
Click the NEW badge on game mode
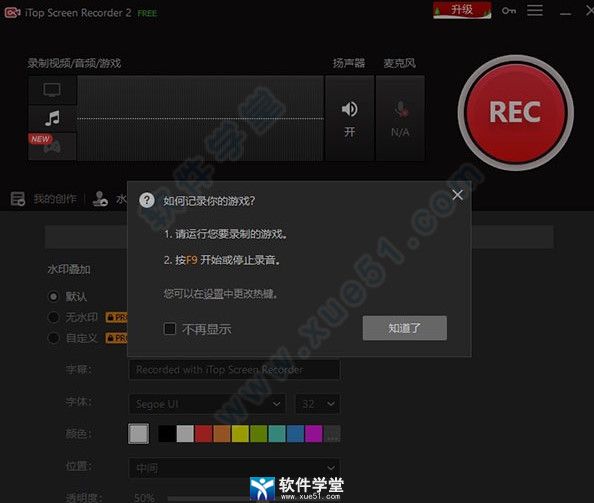tap(40, 139)
